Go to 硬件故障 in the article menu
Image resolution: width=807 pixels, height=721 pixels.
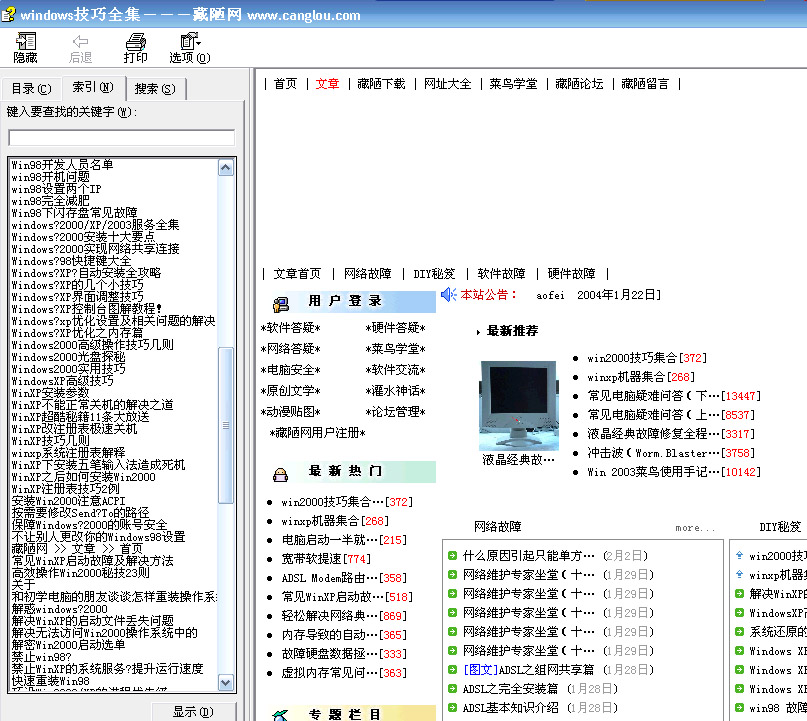[x=570, y=273]
